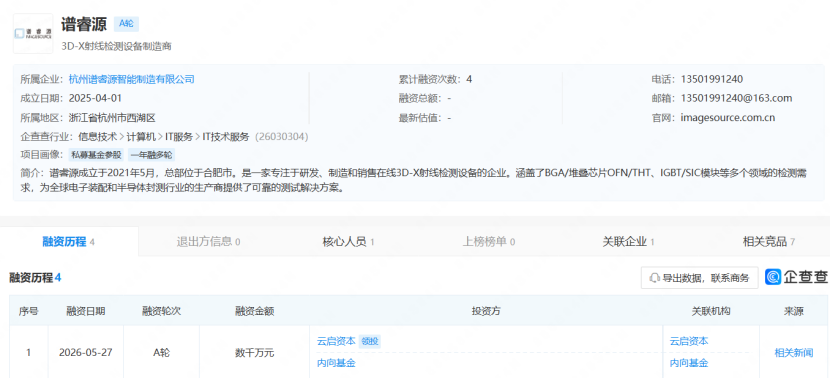This screenshot has width=830, height=379.
Task: Click the 谱睿源 company logo thumbnail
Action: coord(33,33)
